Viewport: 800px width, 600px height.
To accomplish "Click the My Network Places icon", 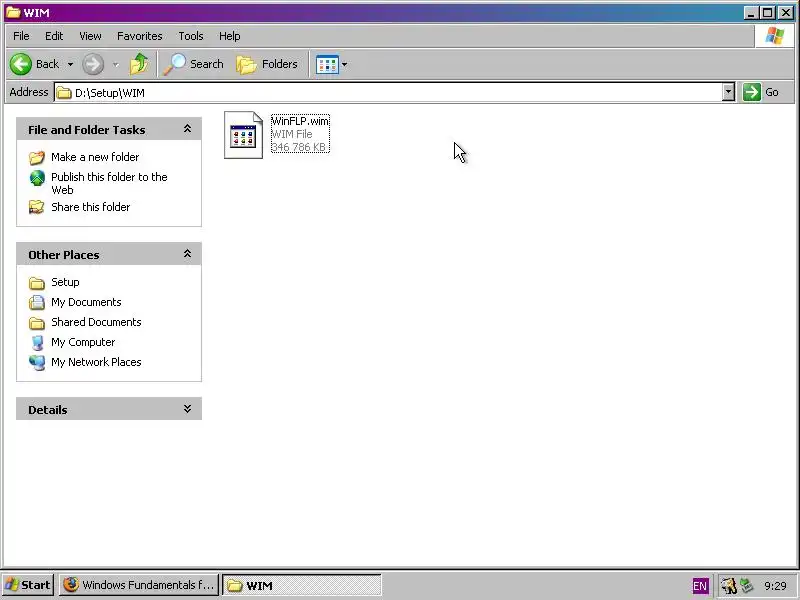I will (x=37, y=362).
